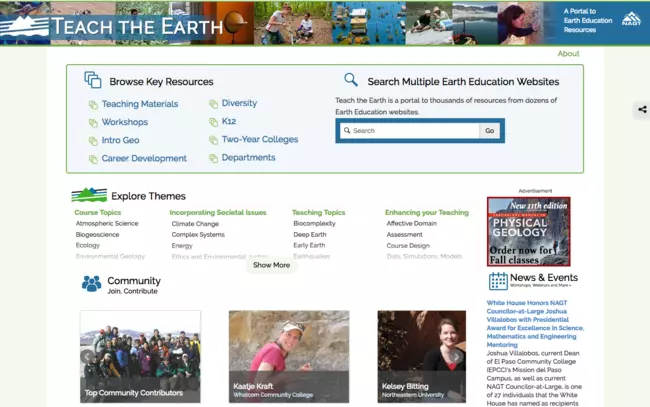Viewport: 650px width, 407px height.
Task: Open the Community heading link
Action: coord(134,281)
